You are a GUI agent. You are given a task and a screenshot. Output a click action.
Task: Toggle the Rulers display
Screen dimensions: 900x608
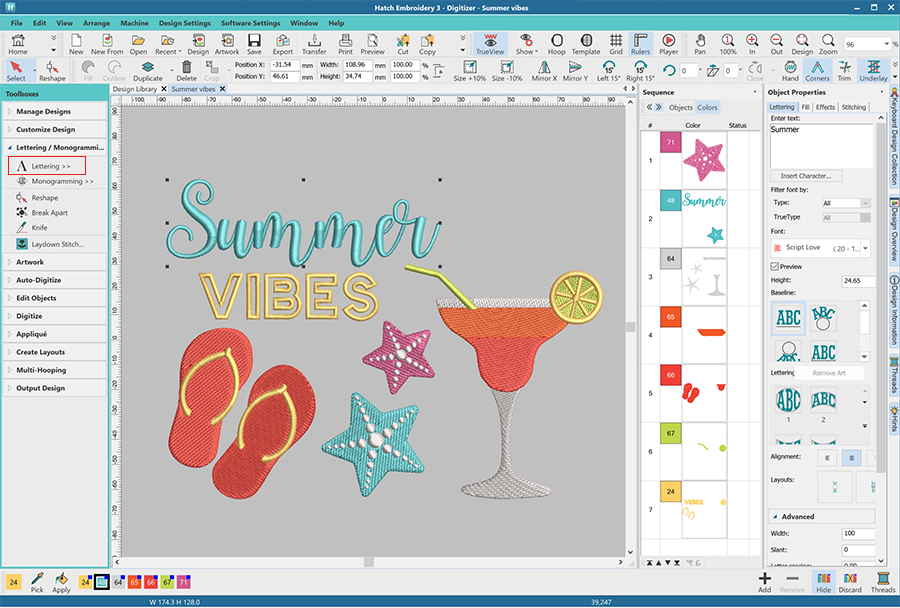640,44
